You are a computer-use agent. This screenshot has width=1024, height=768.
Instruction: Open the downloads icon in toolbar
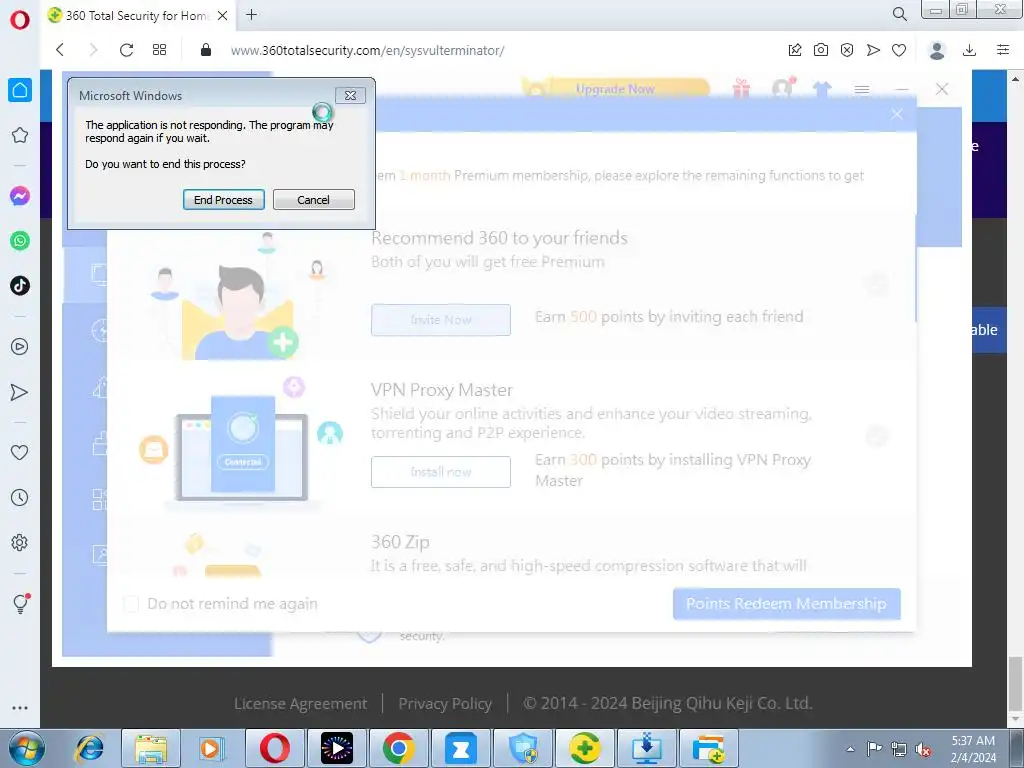point(970,50)
